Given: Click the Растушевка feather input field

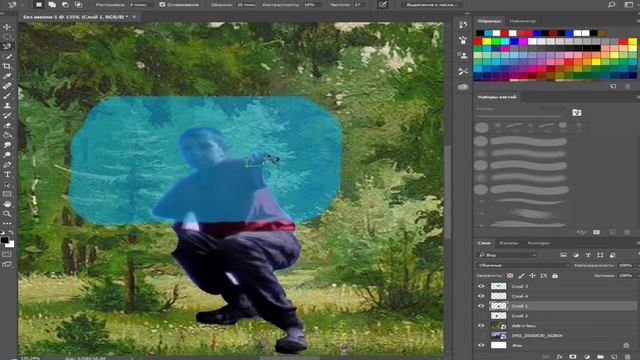Looking at the screenshot, I should coord(141,4).
